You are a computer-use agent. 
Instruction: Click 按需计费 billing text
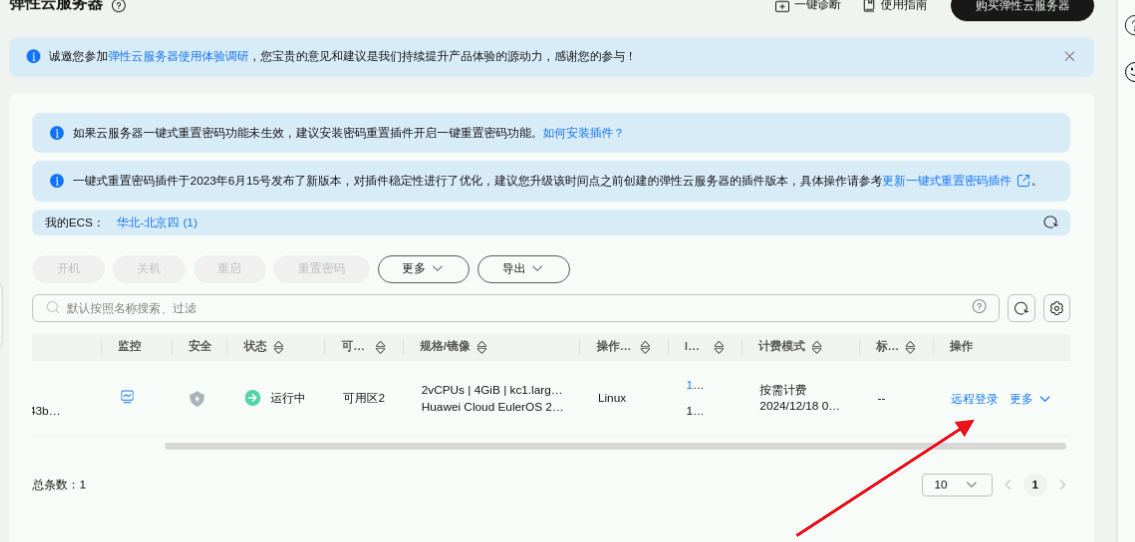[x=782, y=390]
